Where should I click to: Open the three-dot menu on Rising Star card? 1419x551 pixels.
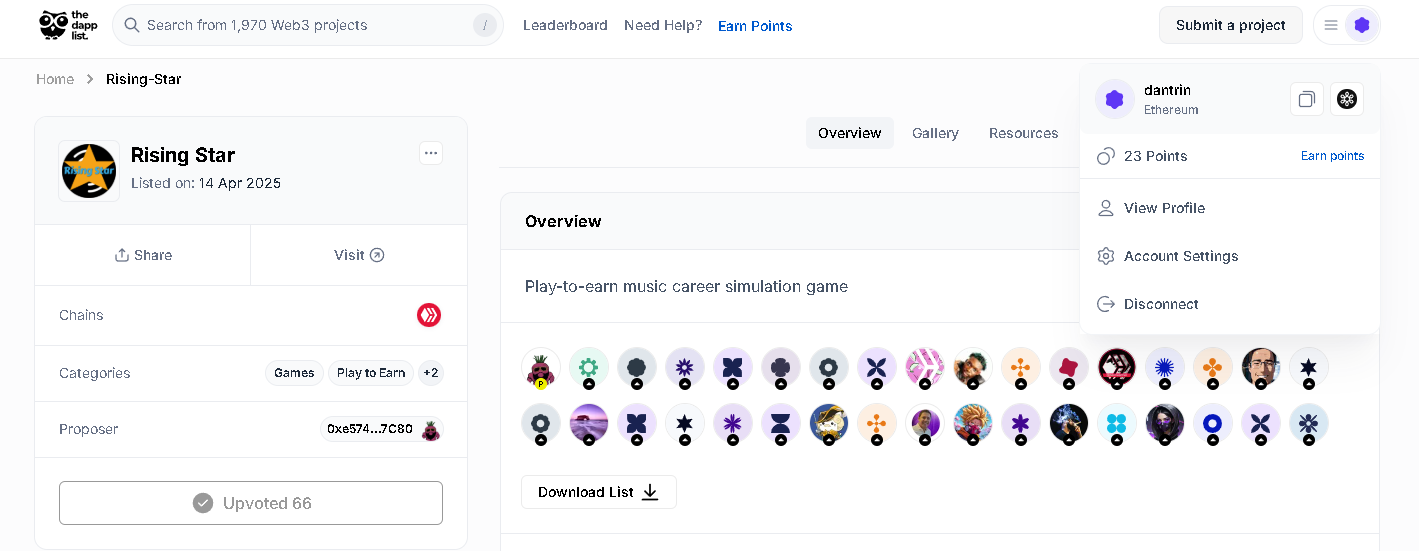pyautogui.click(x=431, y=153)
